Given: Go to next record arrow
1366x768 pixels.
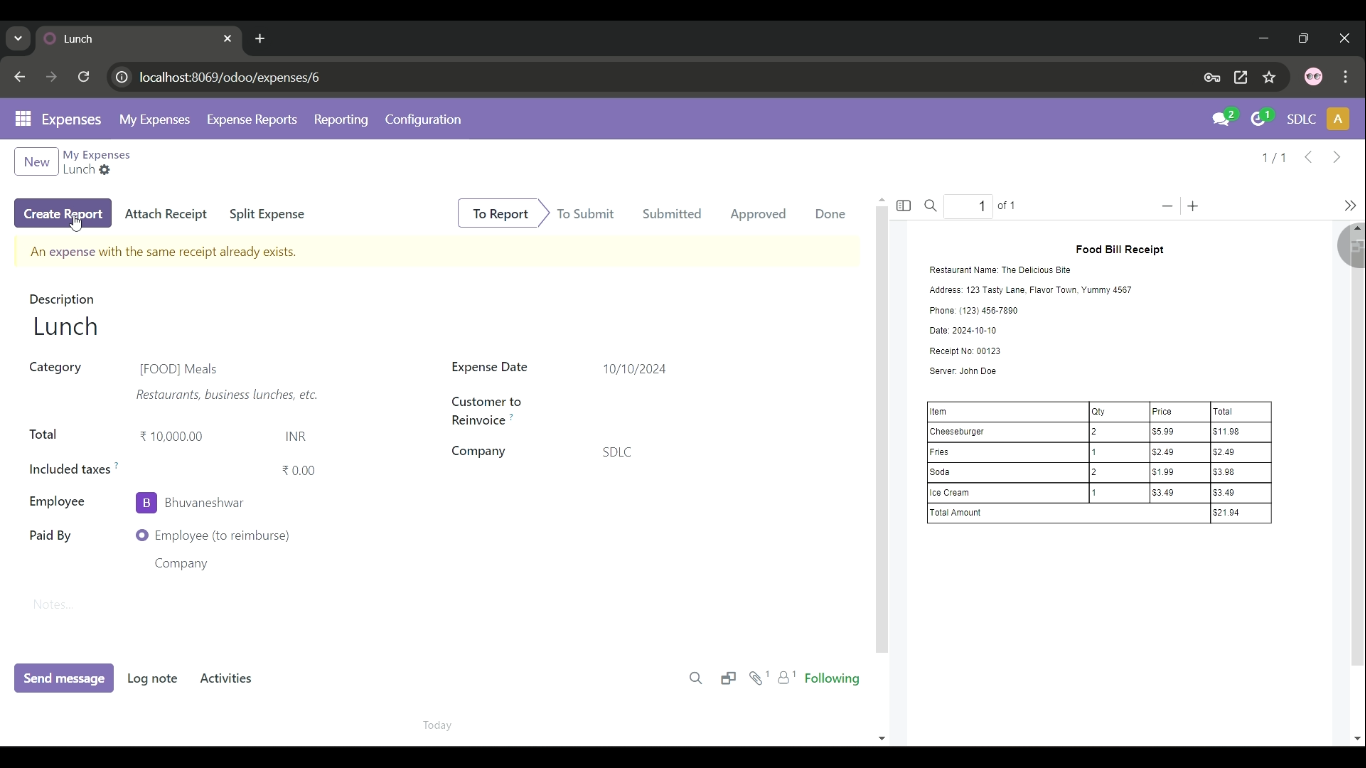Looking at the screenshot, I should 1337,157.
